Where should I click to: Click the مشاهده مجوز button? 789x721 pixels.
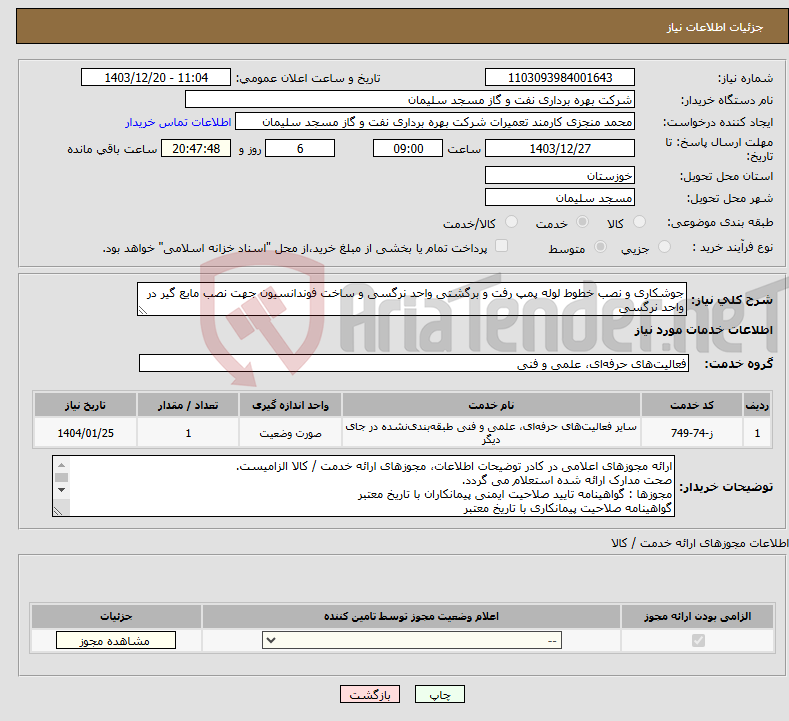116,640
